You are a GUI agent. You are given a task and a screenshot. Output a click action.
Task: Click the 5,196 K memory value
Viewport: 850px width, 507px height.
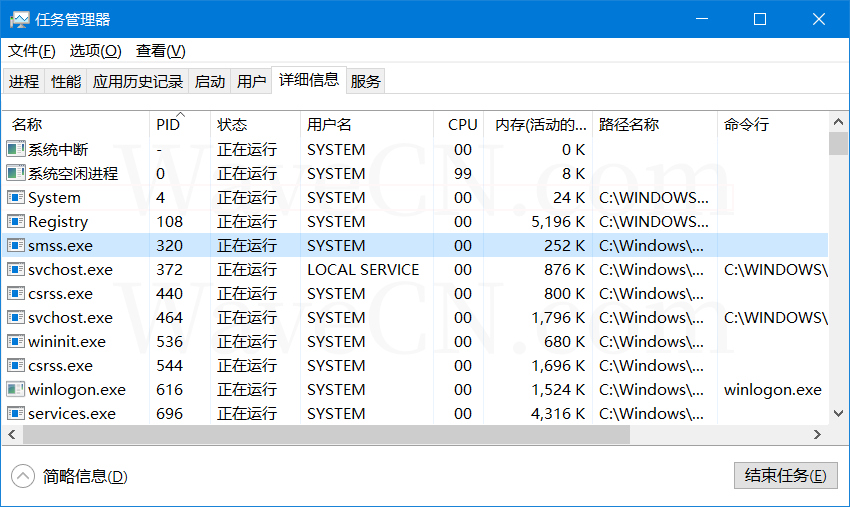click(558, 222)
